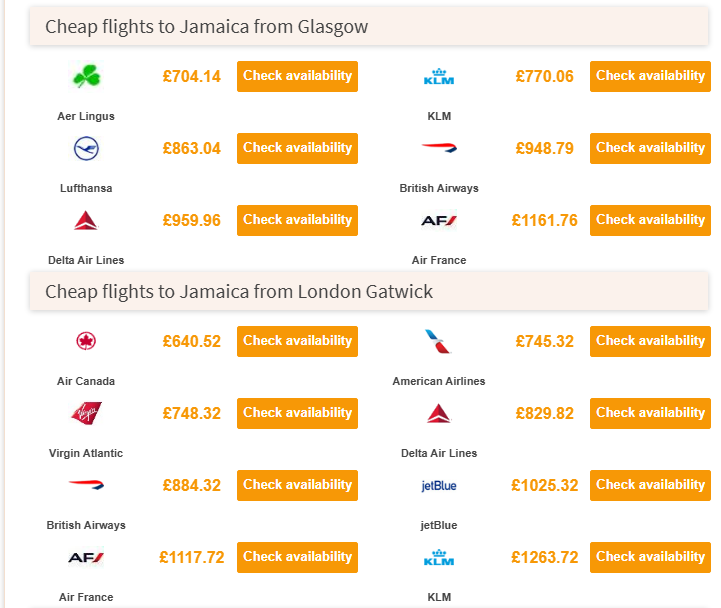721x608 pixels.
Task: Check availability for £640.52 Air Canada flight
Action: click(297, 341)
